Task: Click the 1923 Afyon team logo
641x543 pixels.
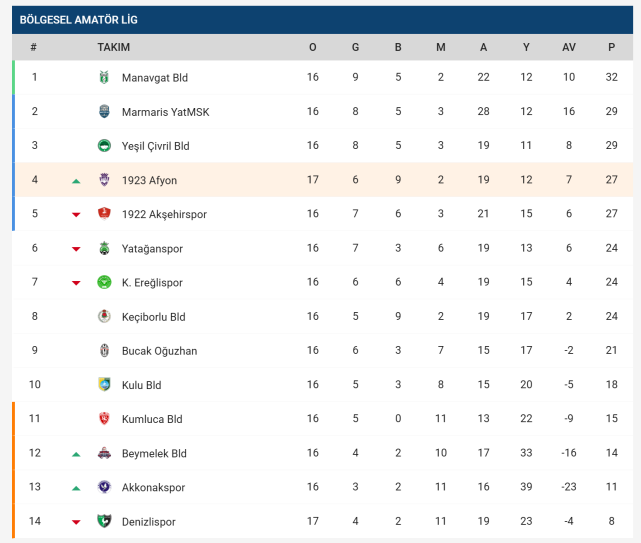Action: (x=103, y=180)
